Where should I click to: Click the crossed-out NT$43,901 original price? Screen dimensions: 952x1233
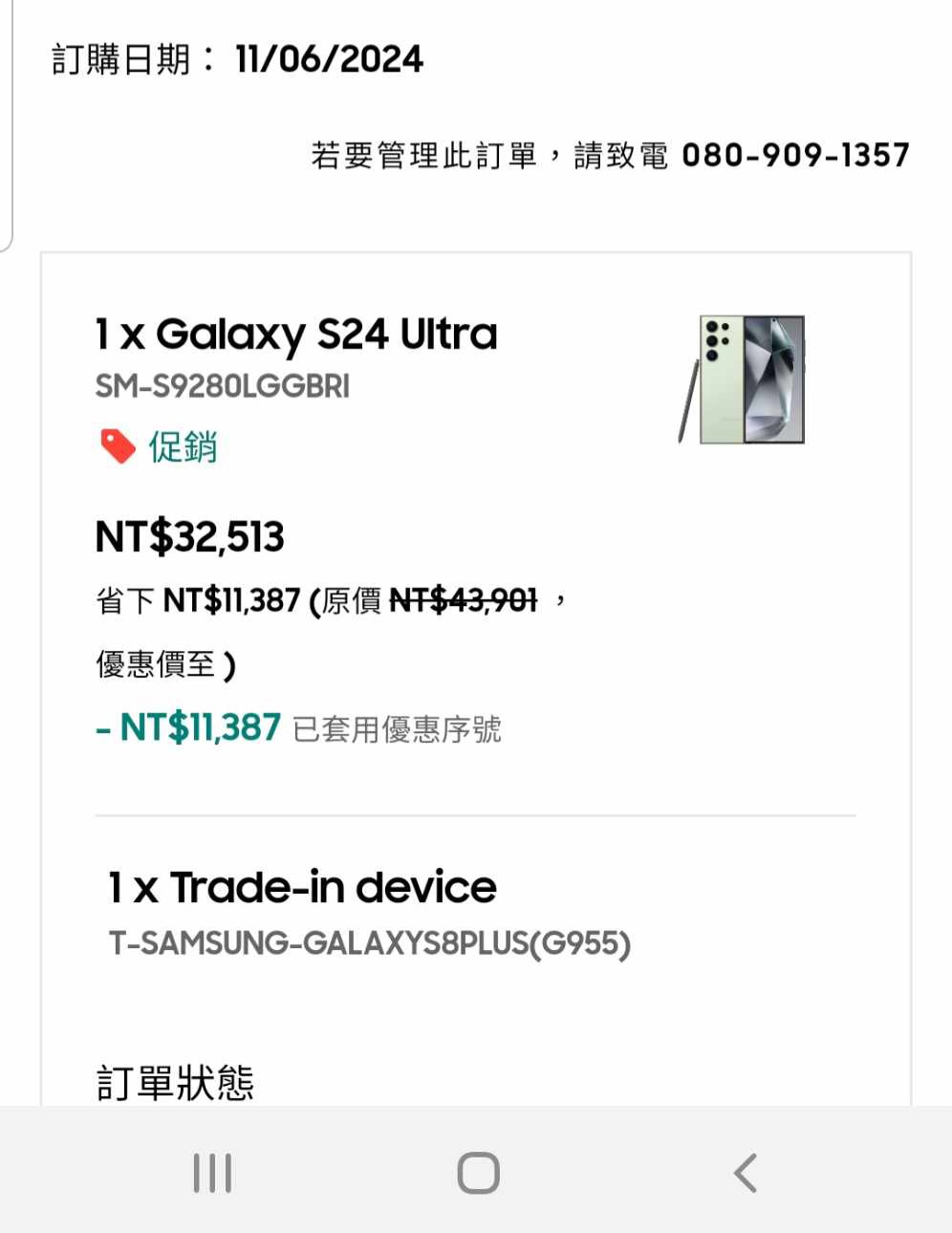click(x=464, y=600)
